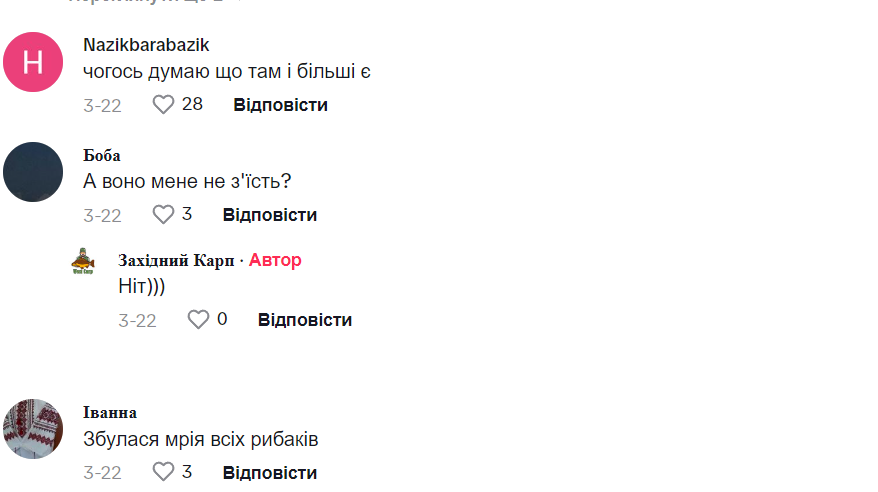Click the 28 likes count on first comment
Image resolution: width=878 pixels, height=492 pixels.
192,104
